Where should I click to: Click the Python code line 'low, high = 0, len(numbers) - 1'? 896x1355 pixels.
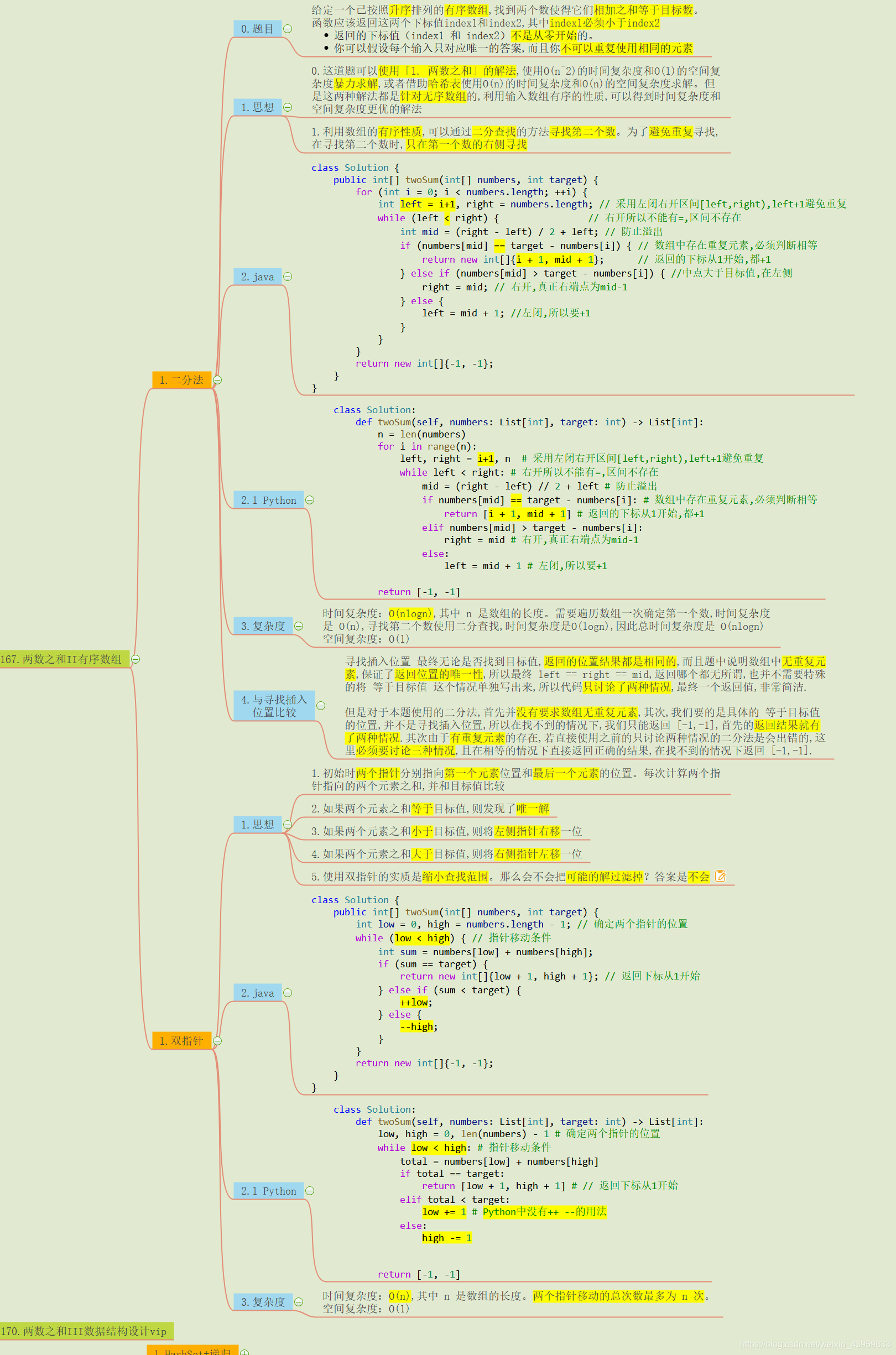[463, 1133]
